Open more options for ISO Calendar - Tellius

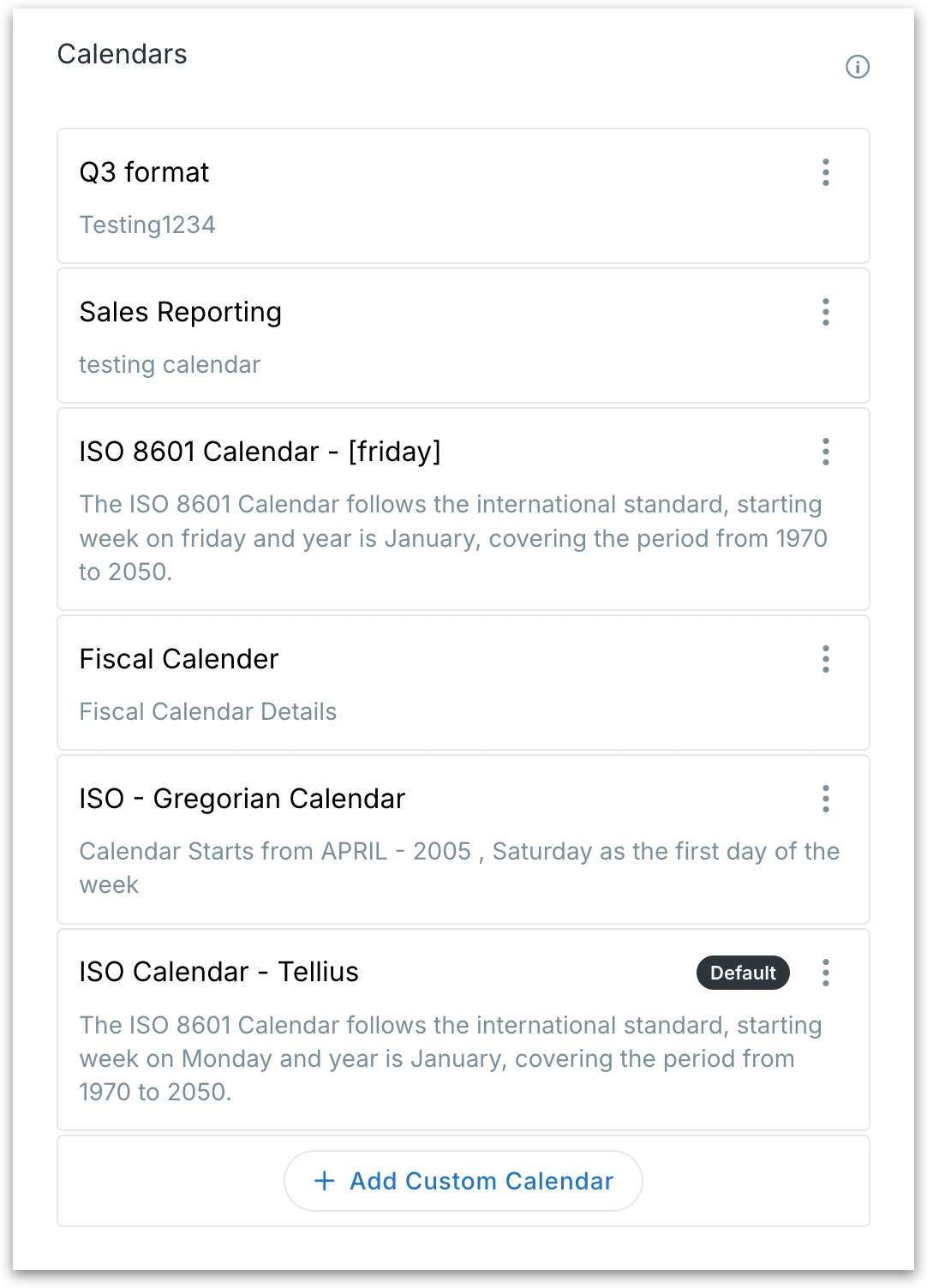826,973
